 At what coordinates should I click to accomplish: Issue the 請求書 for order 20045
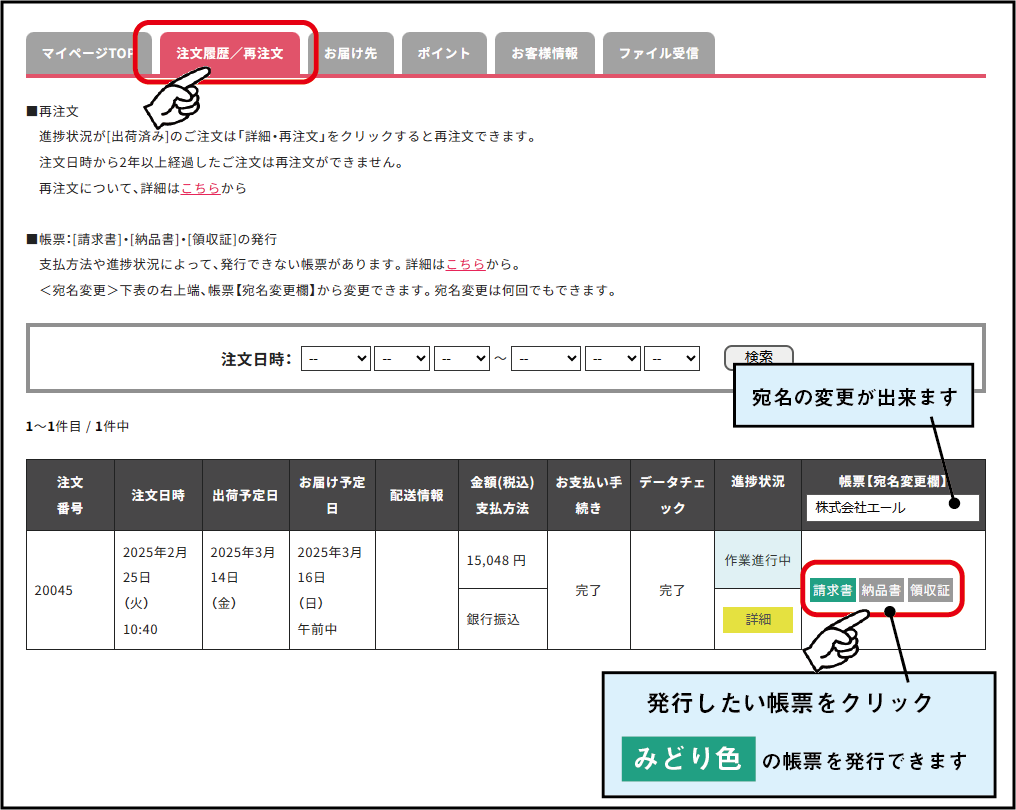[833, 590]
